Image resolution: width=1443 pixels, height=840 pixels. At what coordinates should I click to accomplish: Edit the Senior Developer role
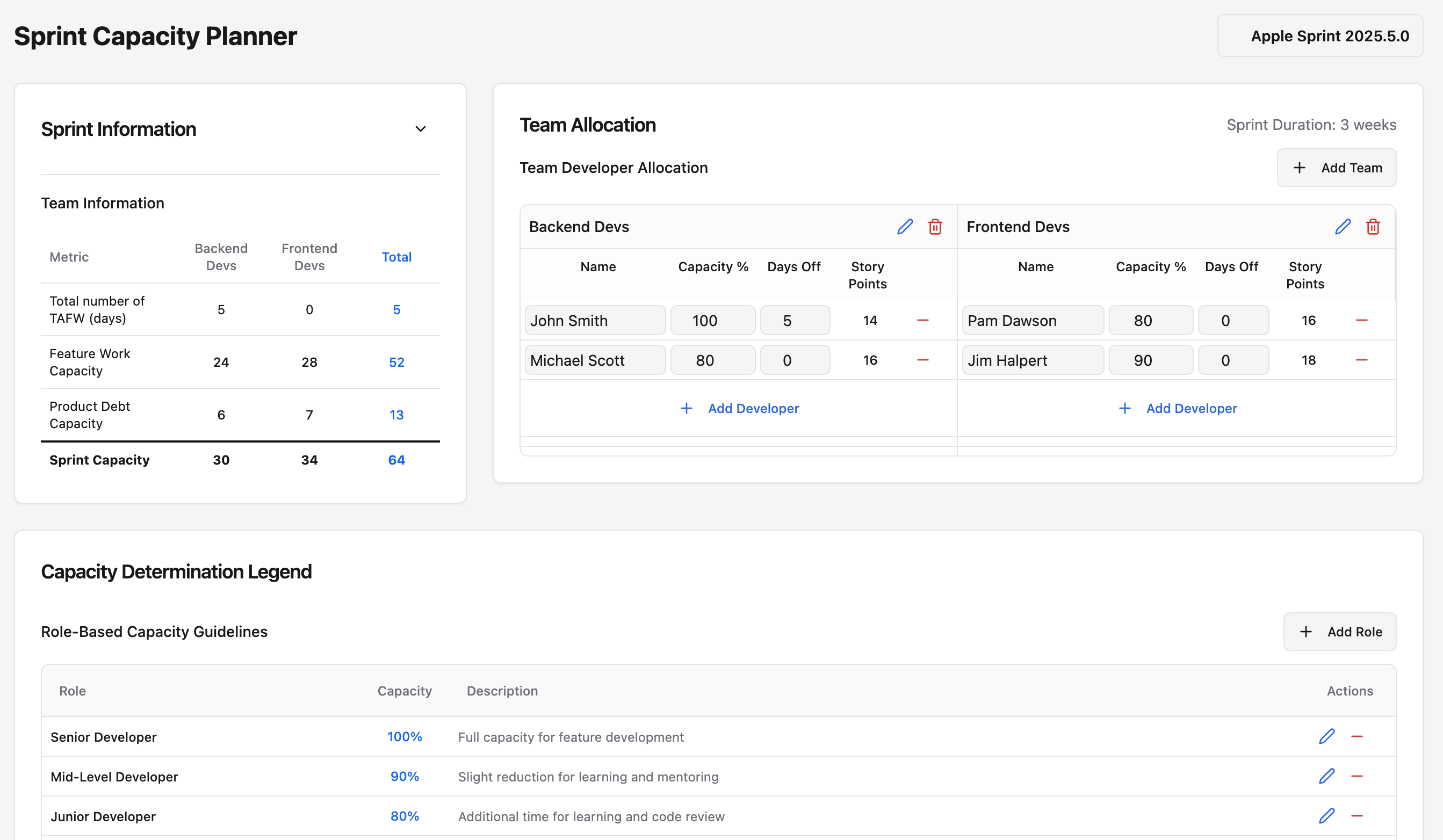[1327, 736]
